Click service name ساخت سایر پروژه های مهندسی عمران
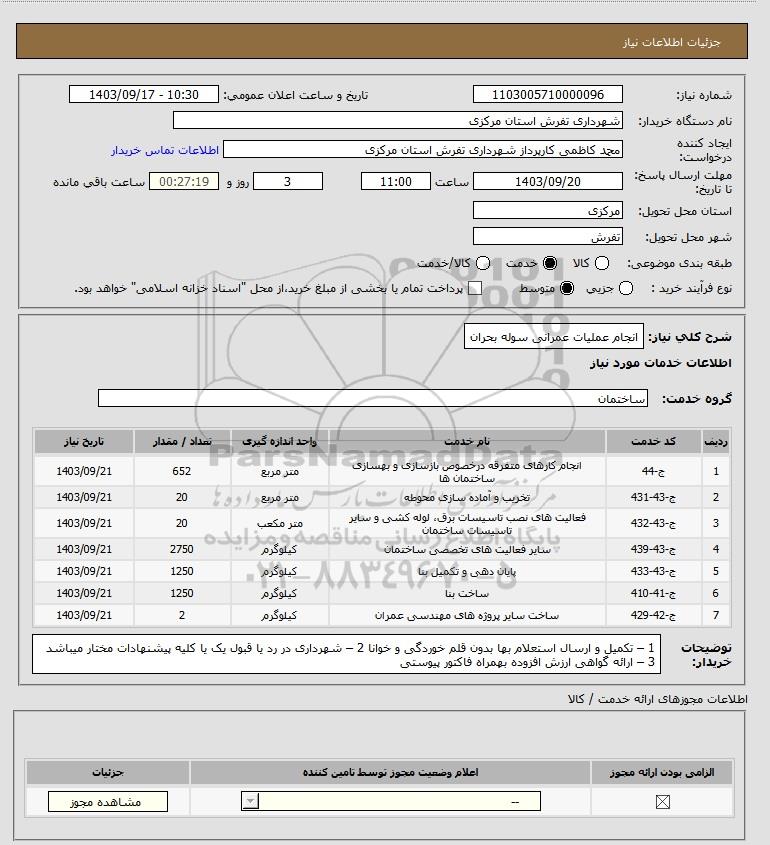 (x=467, y=615)
